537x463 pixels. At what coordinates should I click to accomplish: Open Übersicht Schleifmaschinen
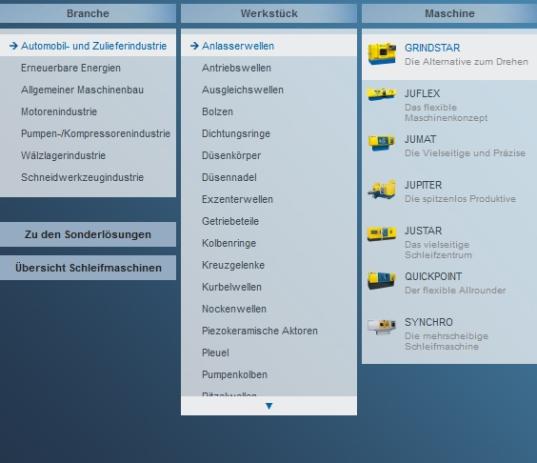[x=88, y=268]
